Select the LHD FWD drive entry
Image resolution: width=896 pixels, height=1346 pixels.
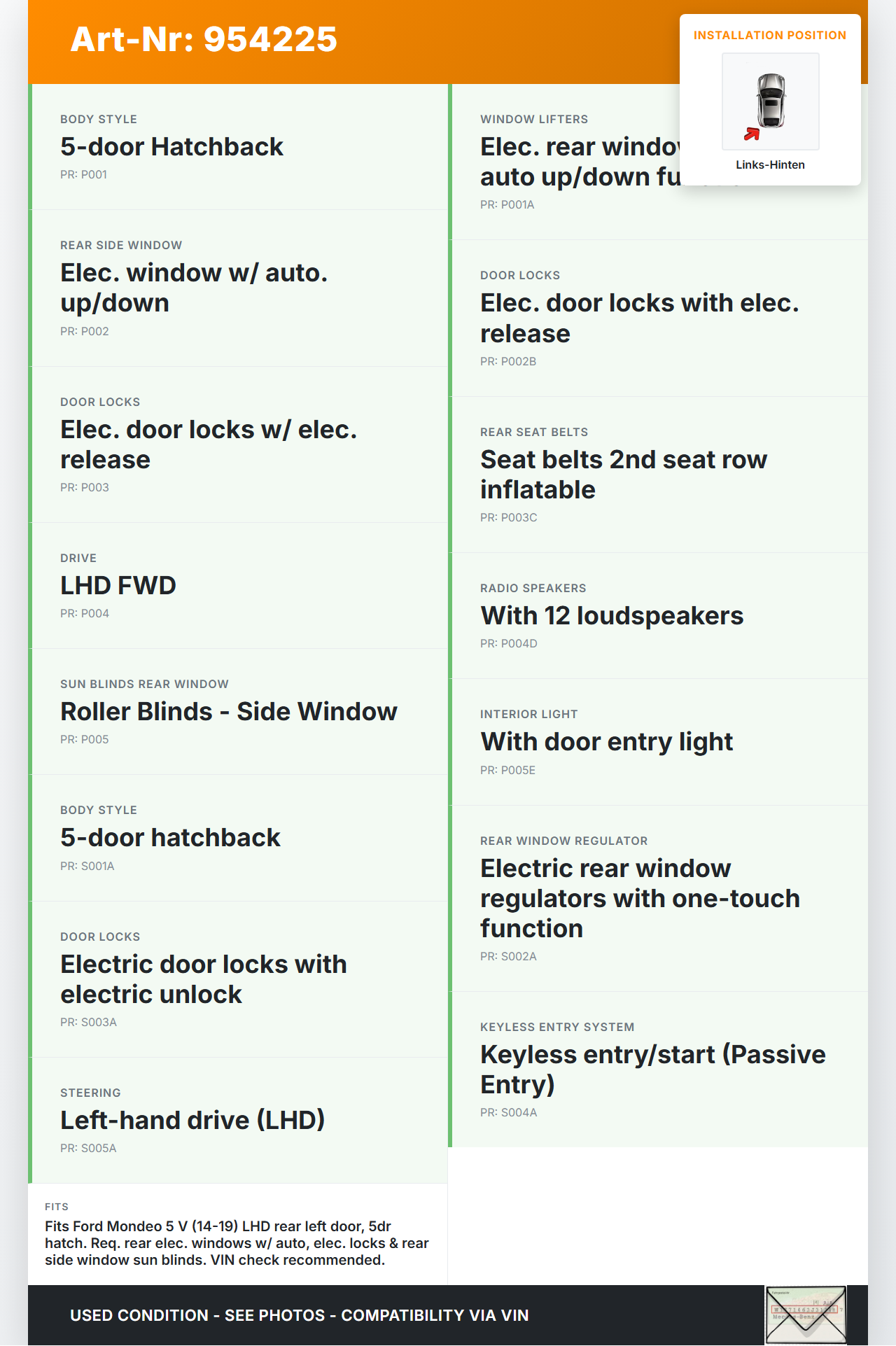pos(118,586)
